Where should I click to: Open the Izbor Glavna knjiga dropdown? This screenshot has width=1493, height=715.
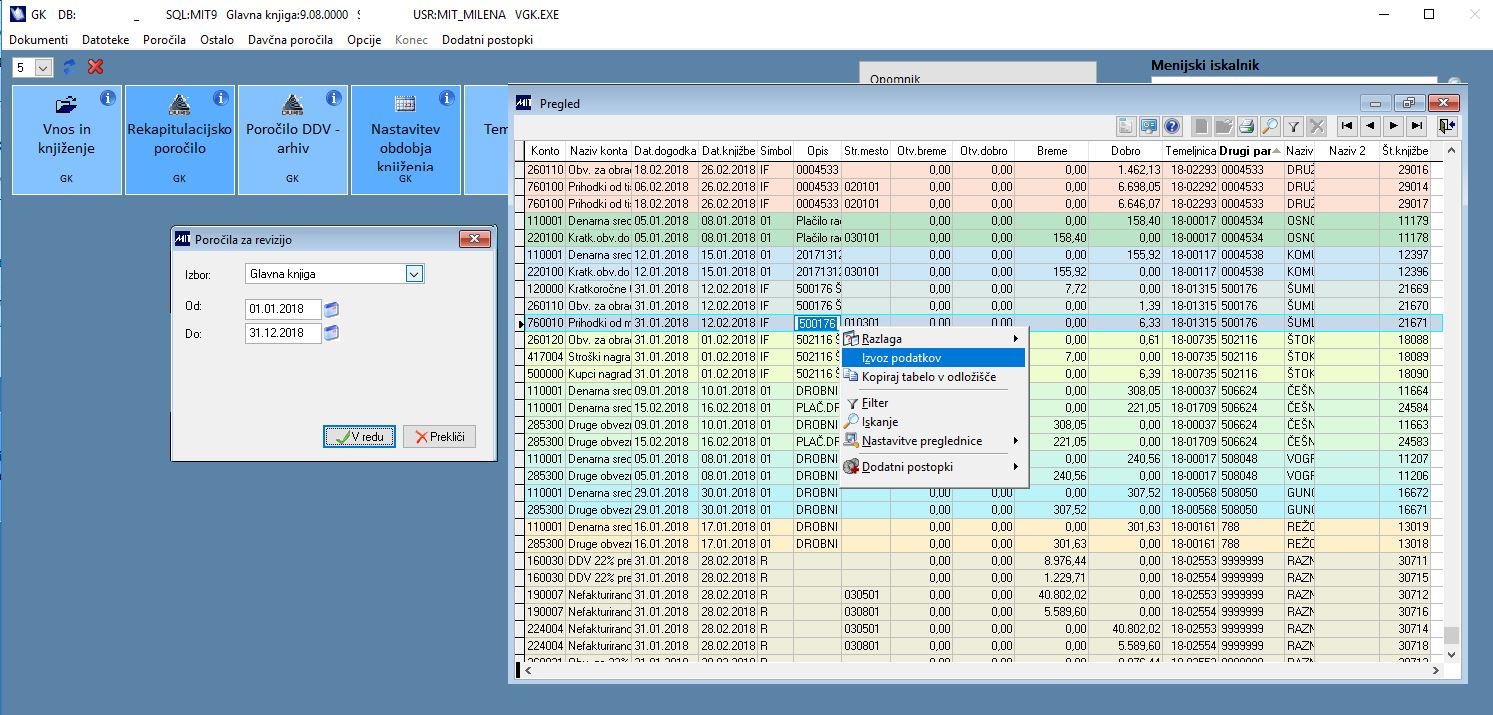(x=414, y=273)
